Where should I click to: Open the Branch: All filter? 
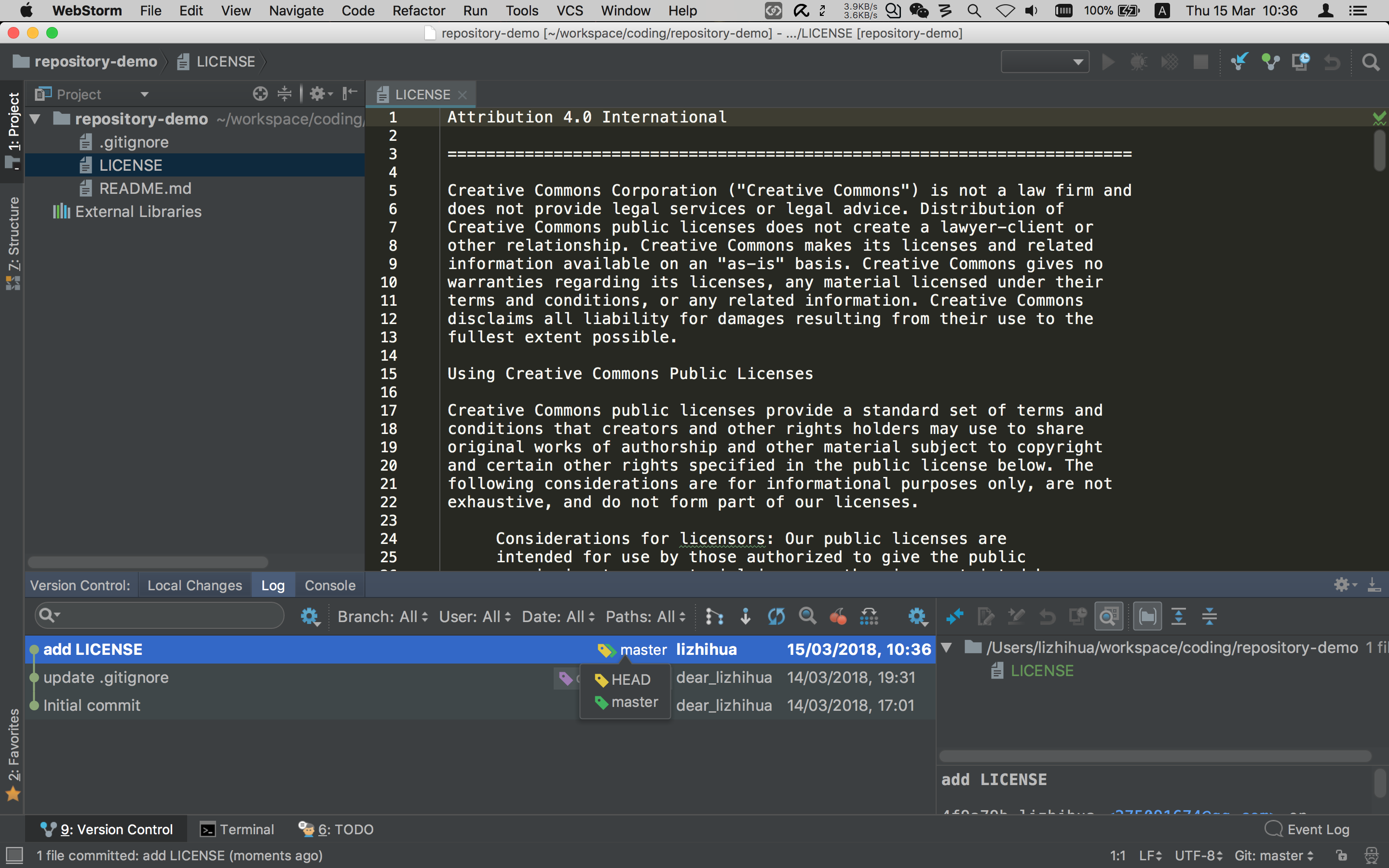click(382, 617)
